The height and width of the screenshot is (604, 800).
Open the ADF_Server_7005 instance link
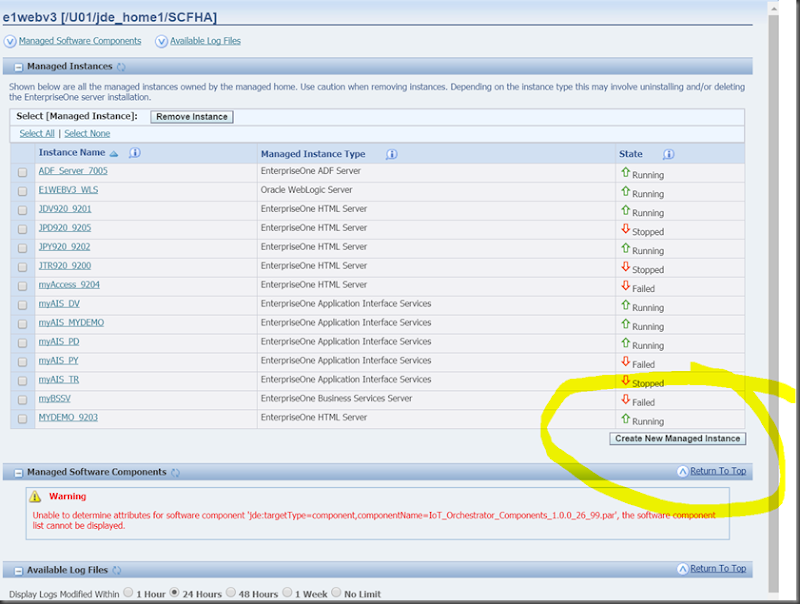point(73,171)
